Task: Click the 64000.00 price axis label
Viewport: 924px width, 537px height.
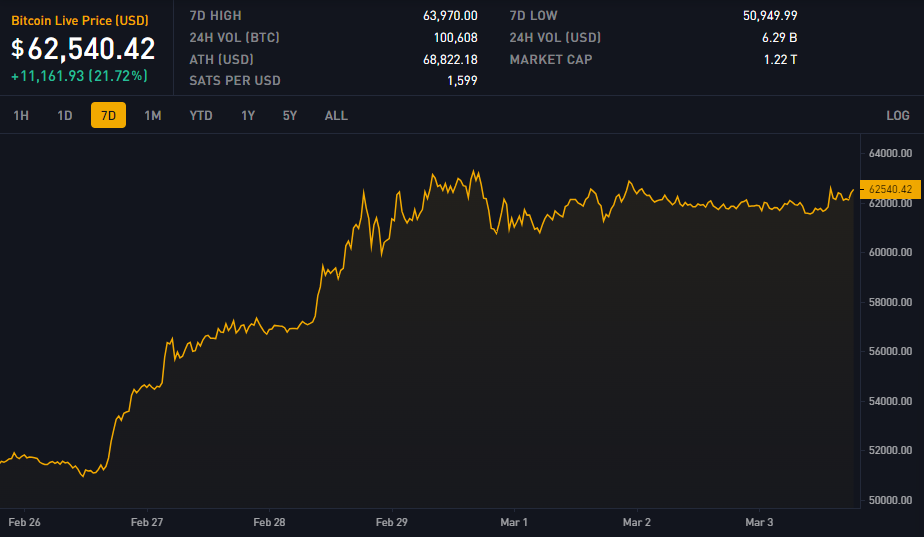Action: pos(890,153)
